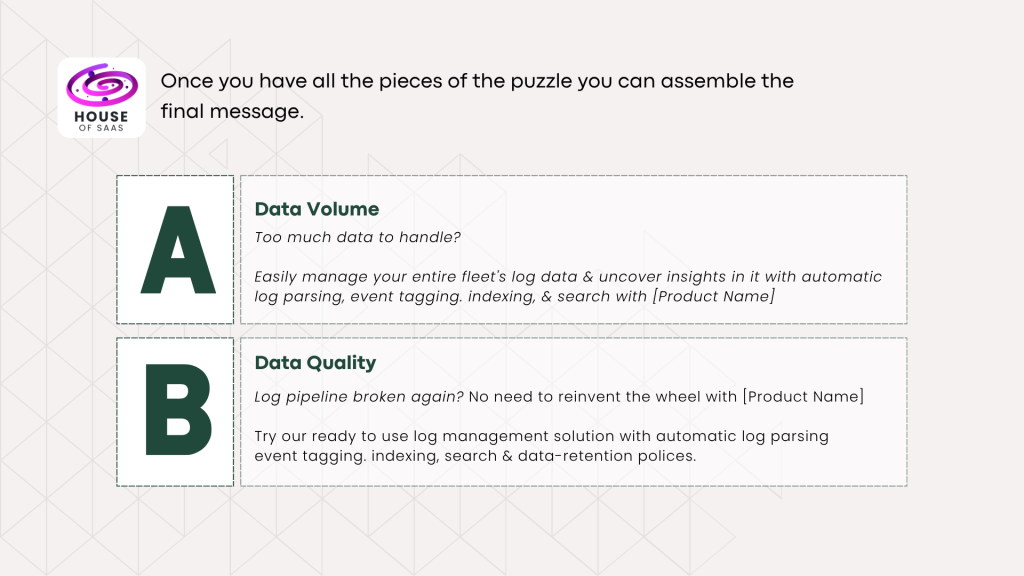Viewport: 1024px width, 576px height.
Task: Click the 'Log pipeline broken again?' question
Action: click(x=359, y=397)
